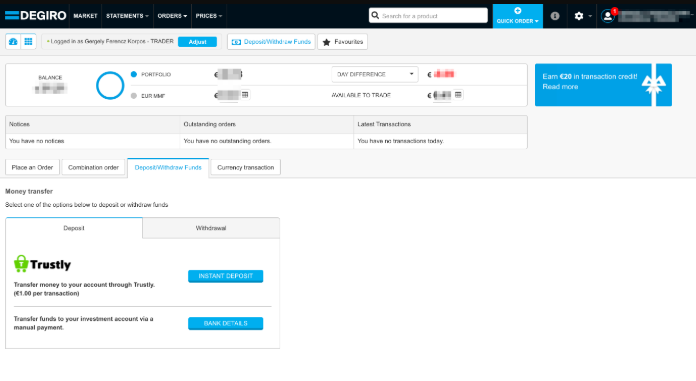Click the '€1.00 per transaction' text

(47, 294)
